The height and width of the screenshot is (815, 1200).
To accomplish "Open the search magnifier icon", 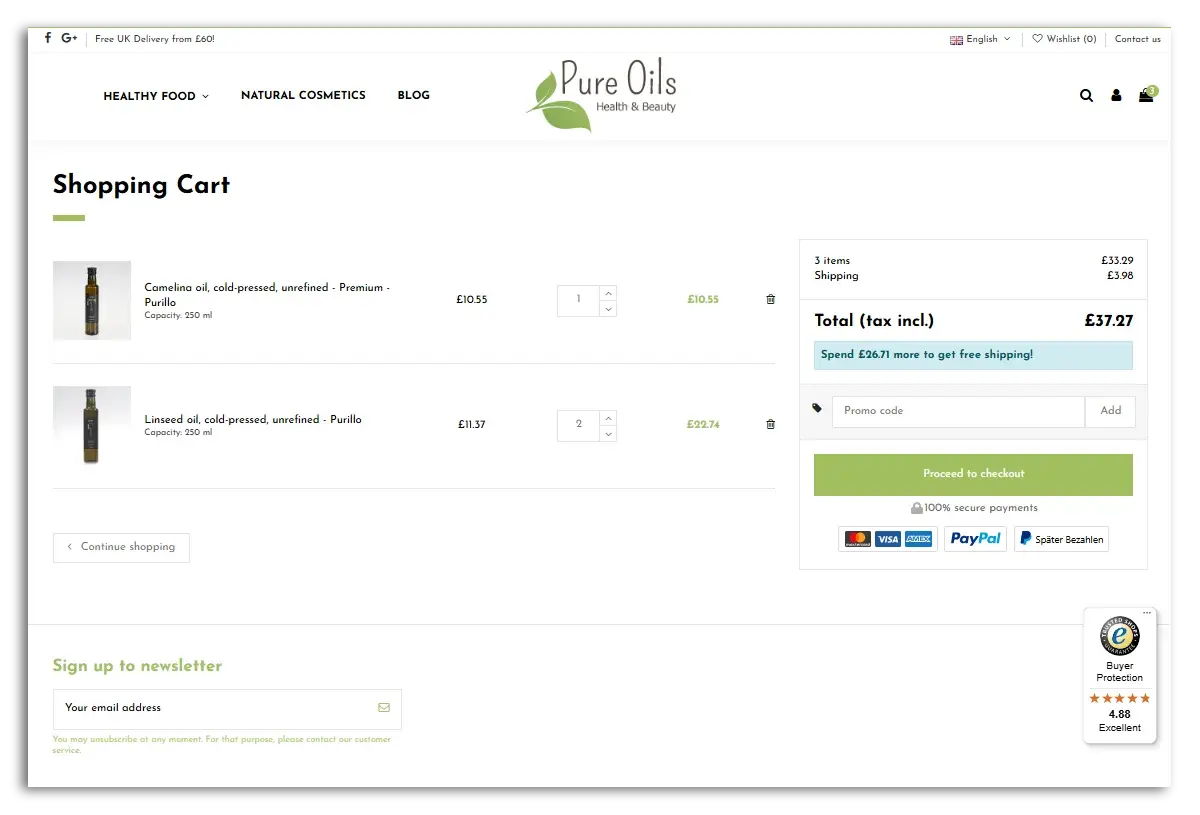I will [x=1086, y=96].
